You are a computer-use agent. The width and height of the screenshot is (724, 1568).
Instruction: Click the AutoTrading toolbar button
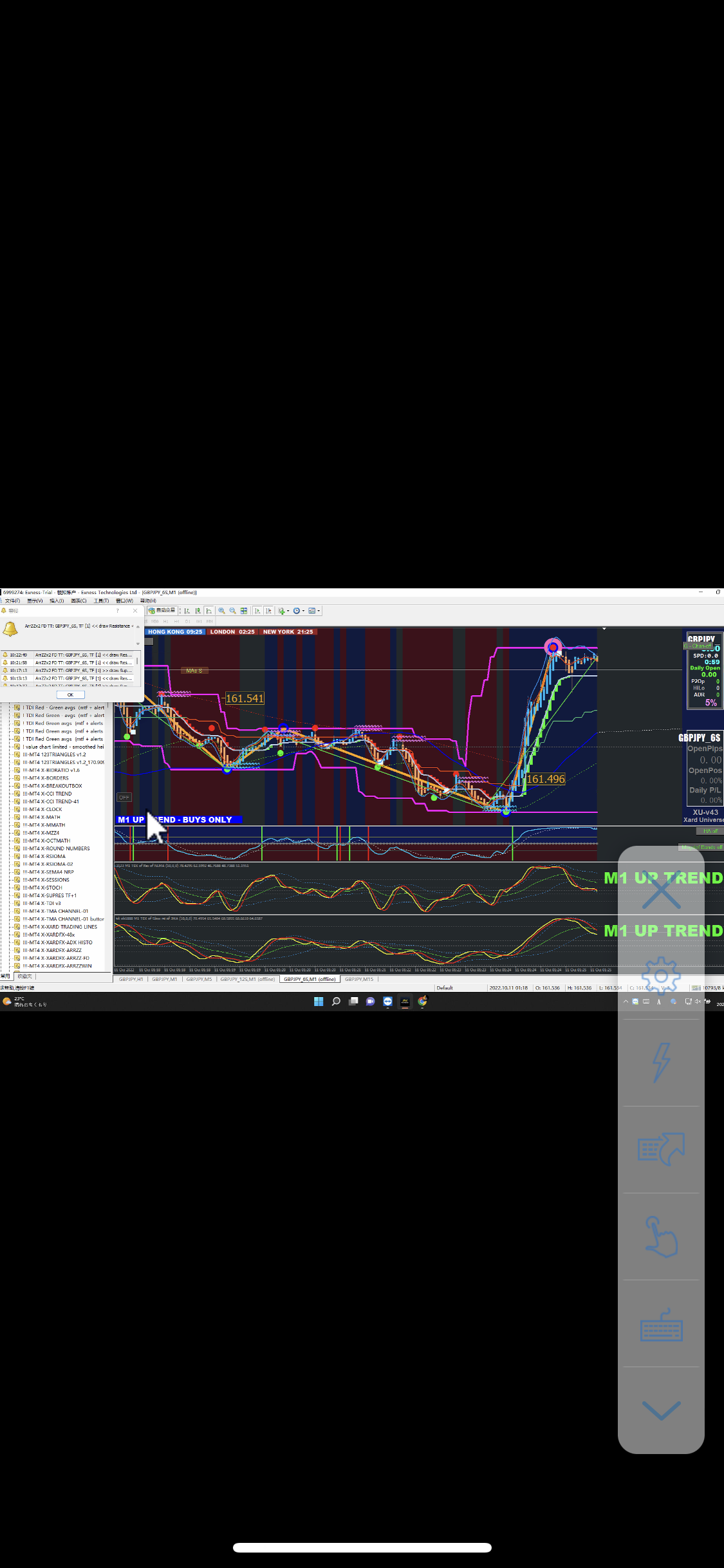pyautogui.click(x=162, y=611)
